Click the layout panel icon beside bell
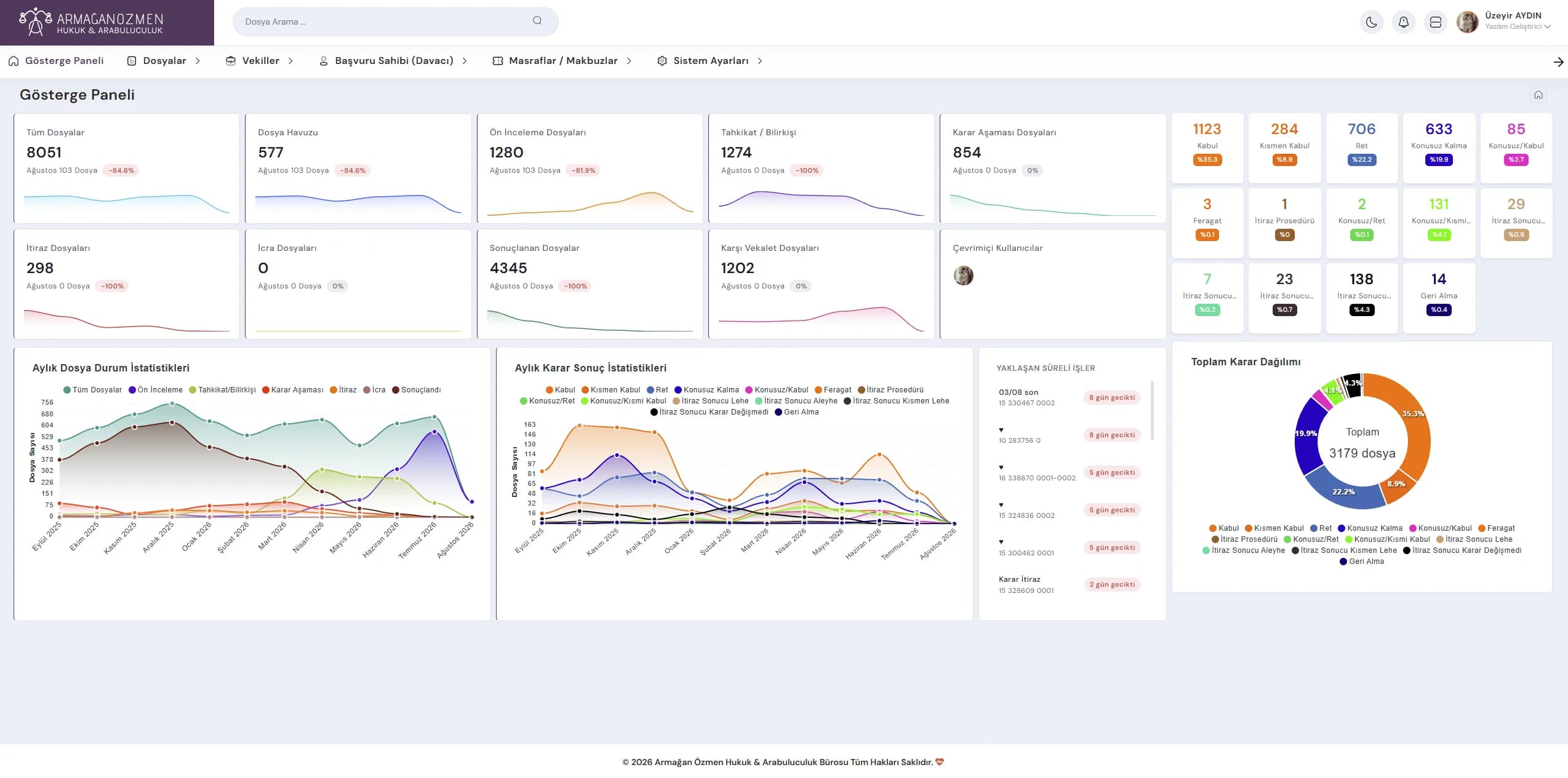This screenshot has height=778, width=1568. (x=1435, y=22)
